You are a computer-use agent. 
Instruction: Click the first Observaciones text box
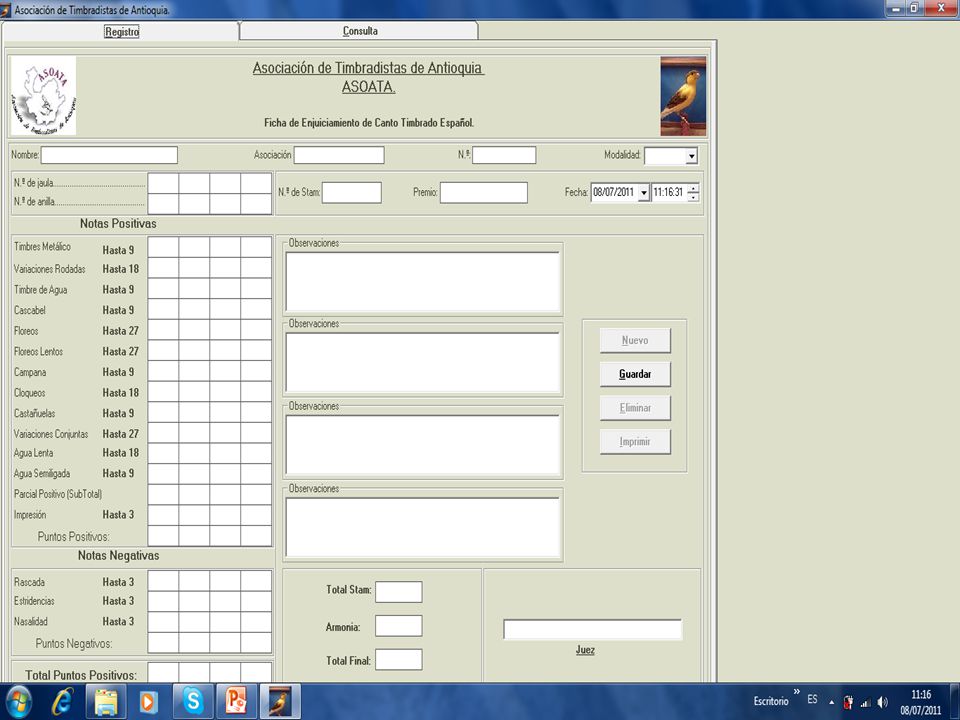[422, 281]
